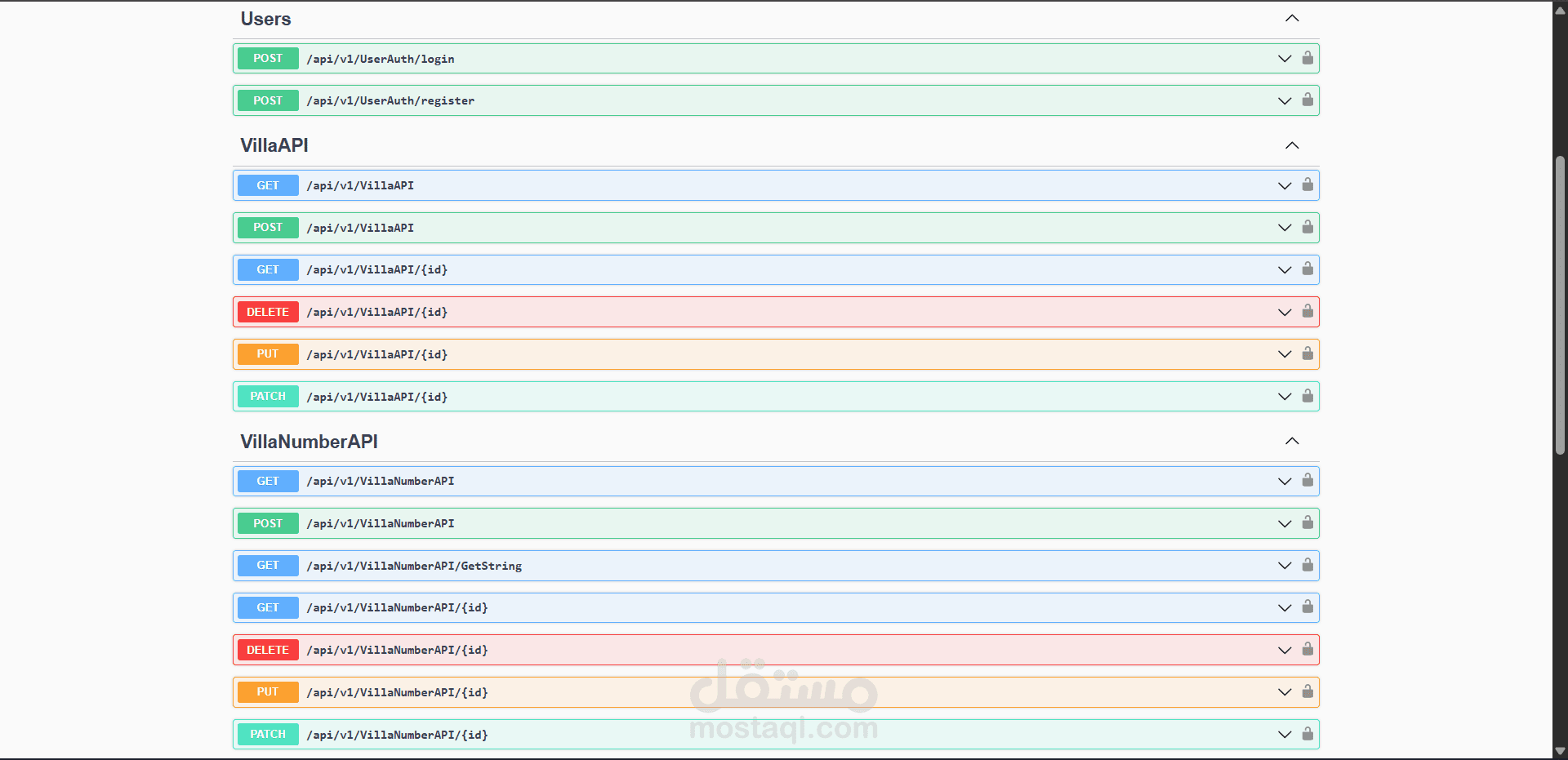Click the lock on POST /api/v1/VillaNumberAPI
The image size is (1568, 760).
point(1307,522)
